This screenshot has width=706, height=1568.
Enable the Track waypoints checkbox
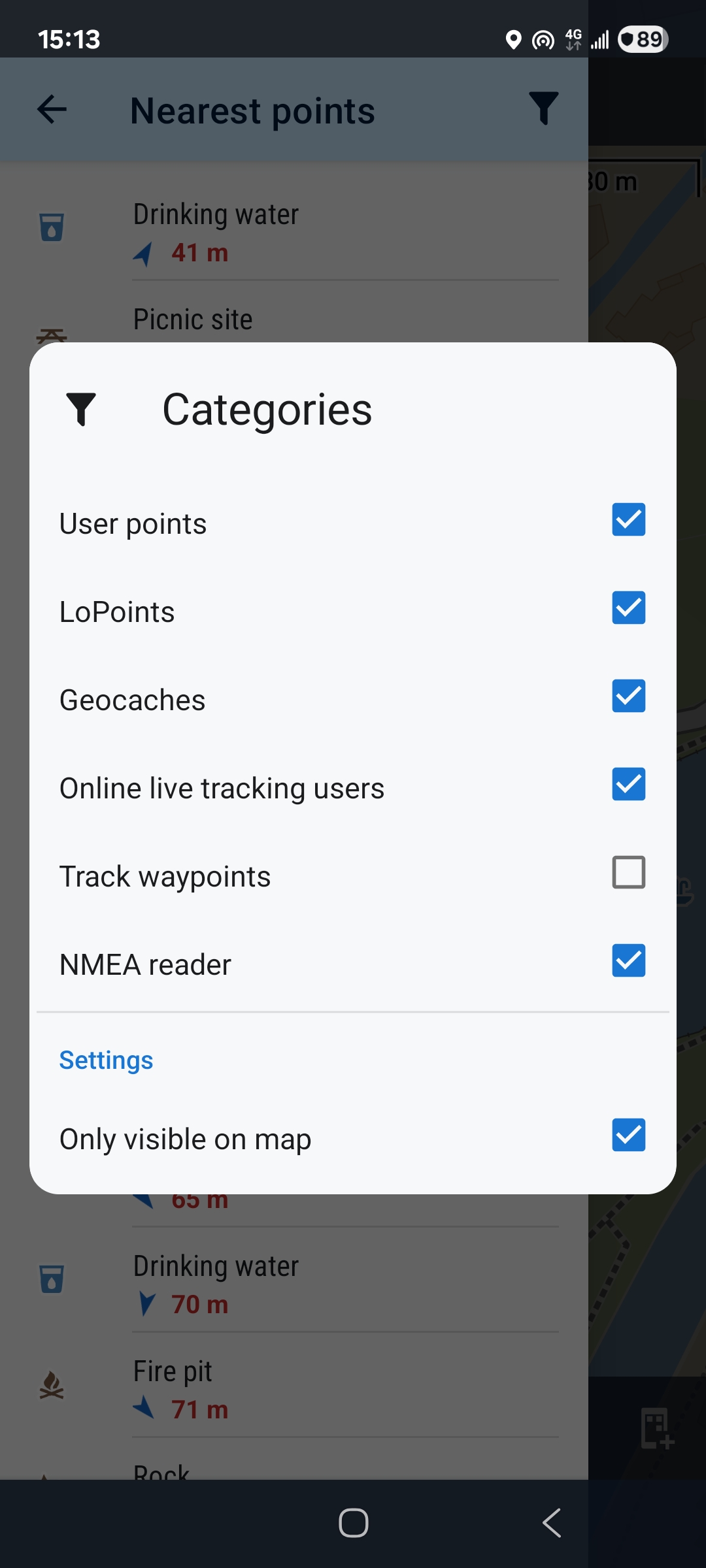628,873
